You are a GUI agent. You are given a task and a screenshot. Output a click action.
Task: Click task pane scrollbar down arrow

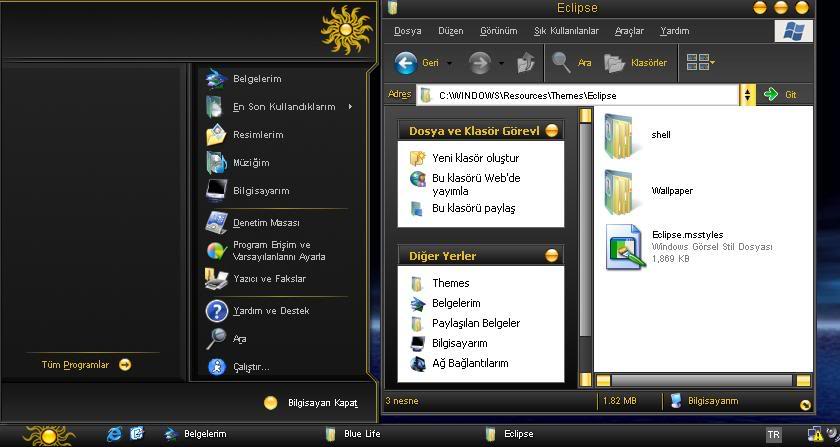coord(586,379)
